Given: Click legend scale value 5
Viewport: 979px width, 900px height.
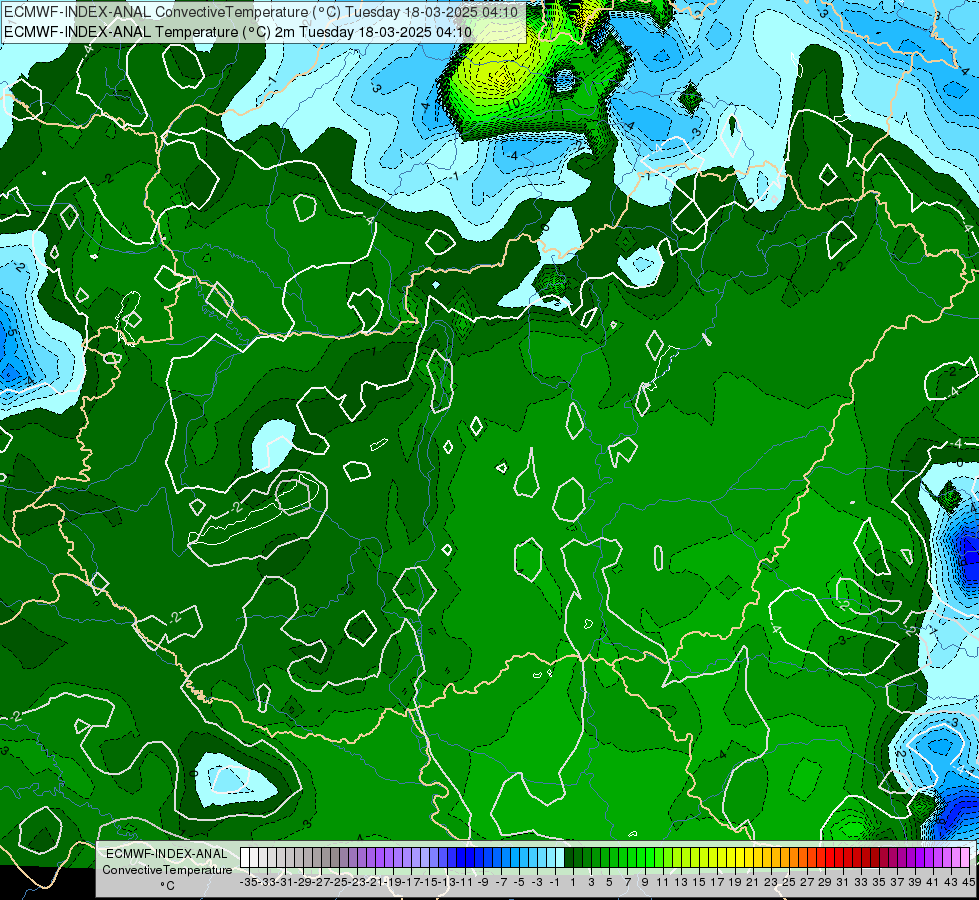Looking at the screenshot, I should 609,882.
